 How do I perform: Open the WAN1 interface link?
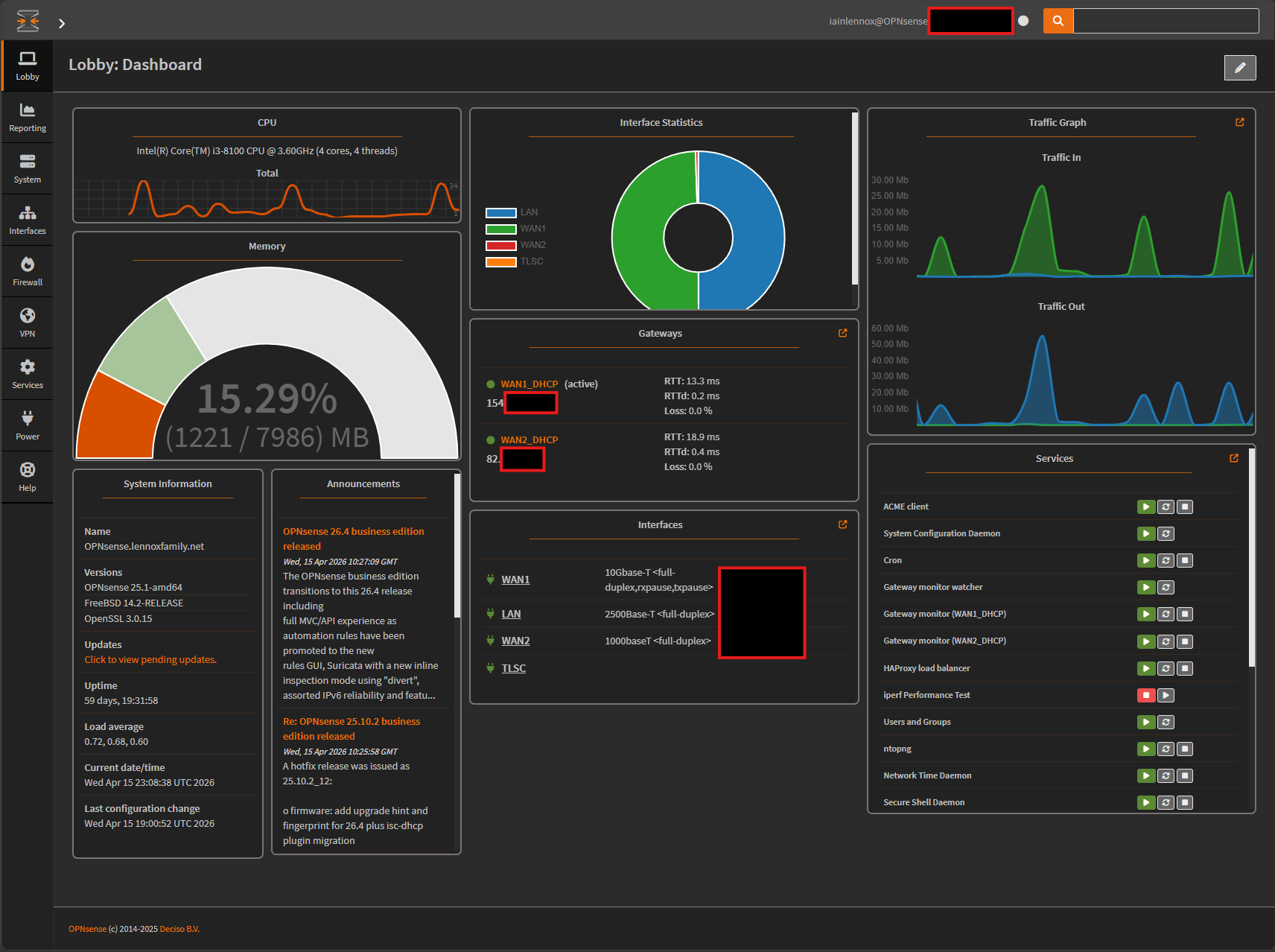tap(515, 580)
